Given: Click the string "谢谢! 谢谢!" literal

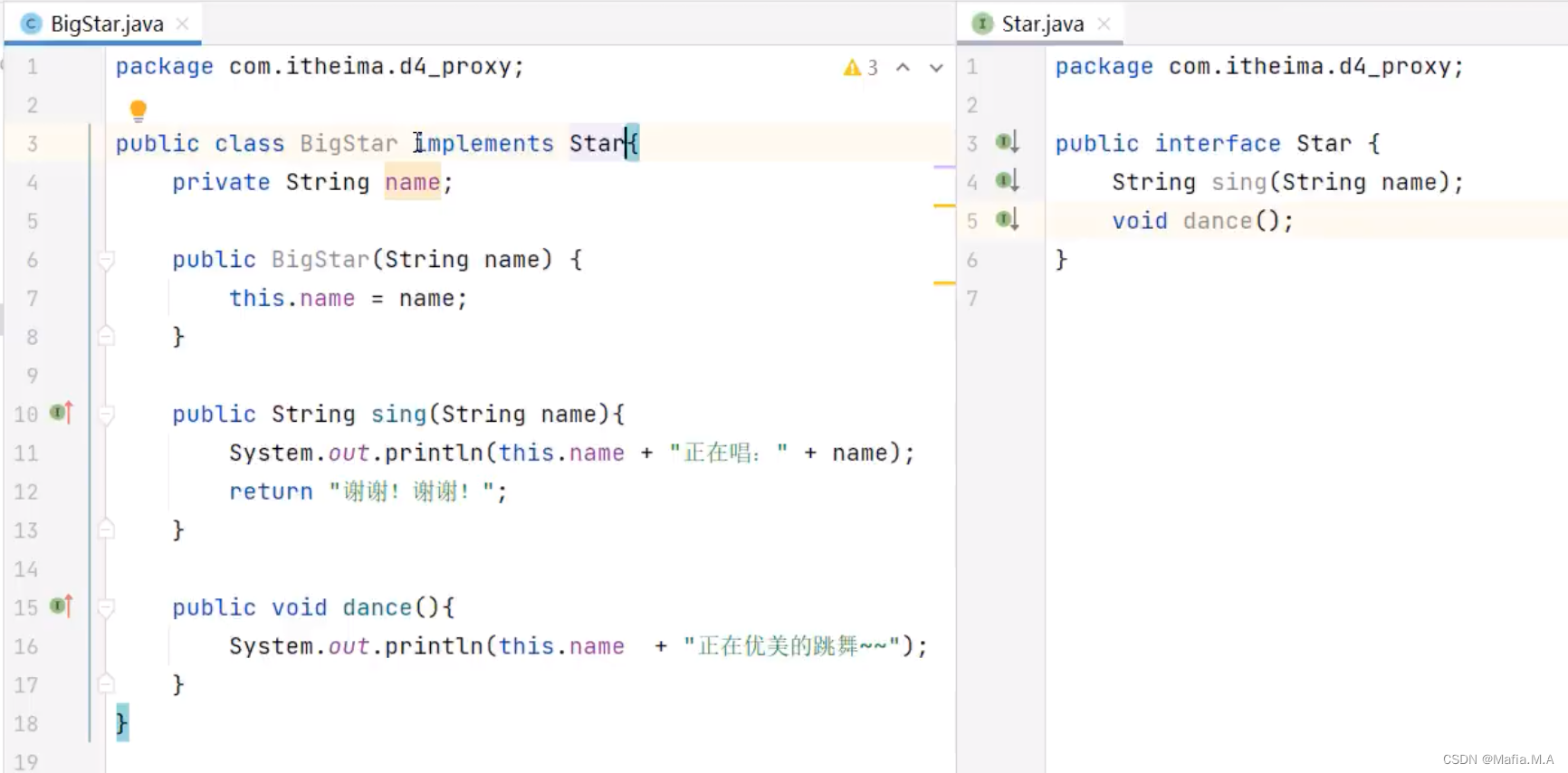Looking at the screenshot, I should (x=411, y=491).
